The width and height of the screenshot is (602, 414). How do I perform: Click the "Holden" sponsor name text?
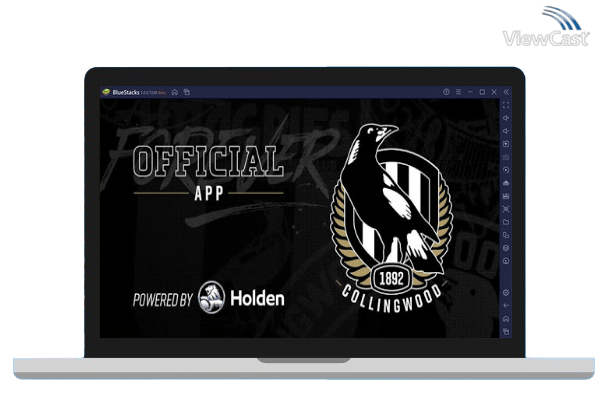point(257,298)
